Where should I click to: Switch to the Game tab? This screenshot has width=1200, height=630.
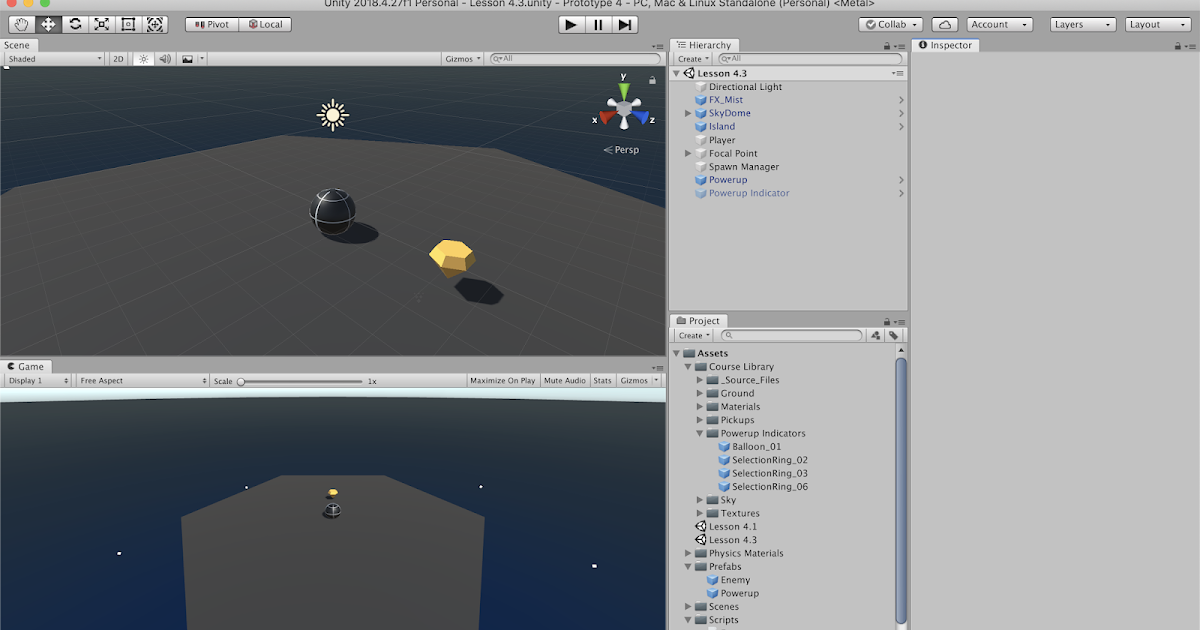(27, 366)
